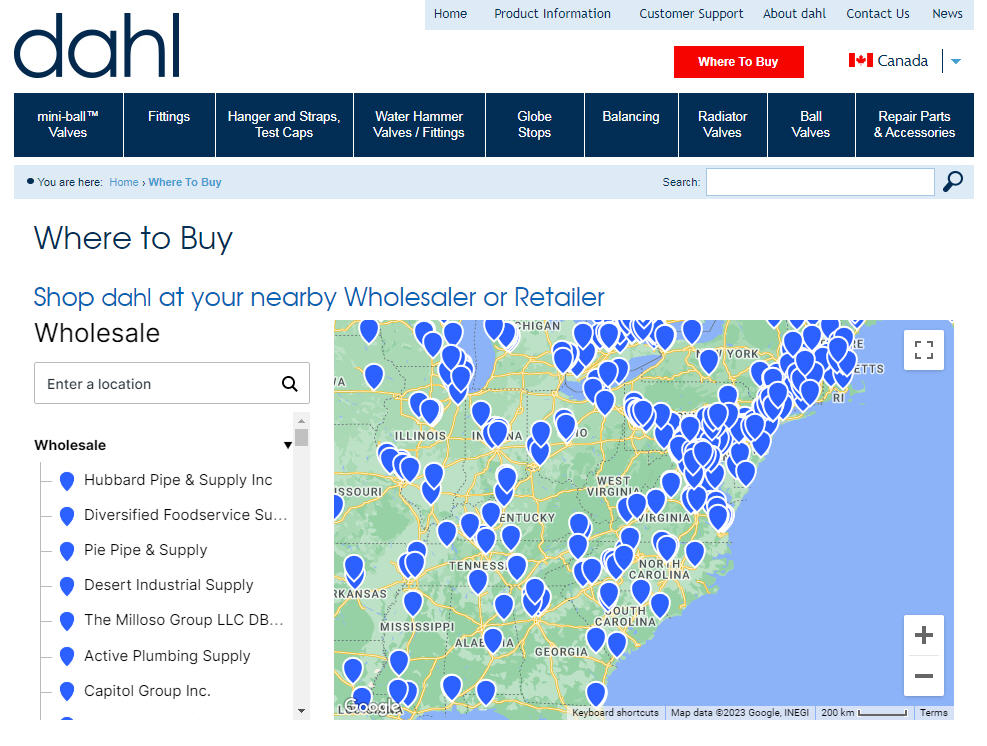Click scrollbar down arrow in wholesaler list
The image size is (987, 746).
tap(302, 711)
